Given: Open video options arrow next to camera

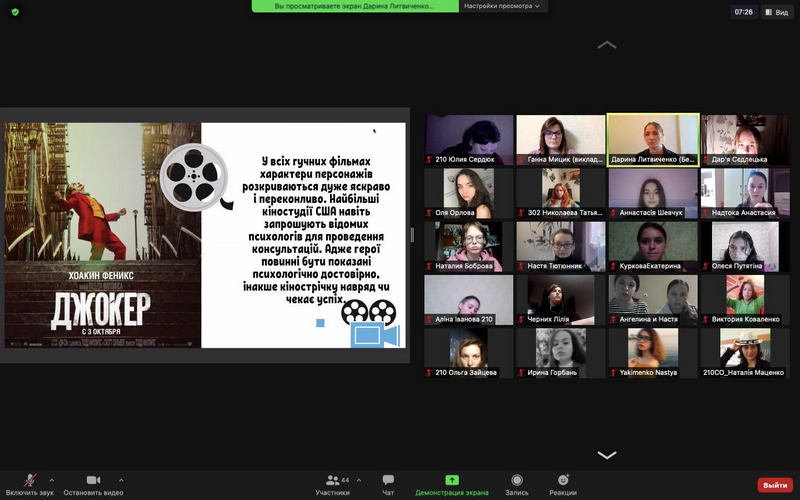Looking at the screenshot, I should [x=121, y=480].
